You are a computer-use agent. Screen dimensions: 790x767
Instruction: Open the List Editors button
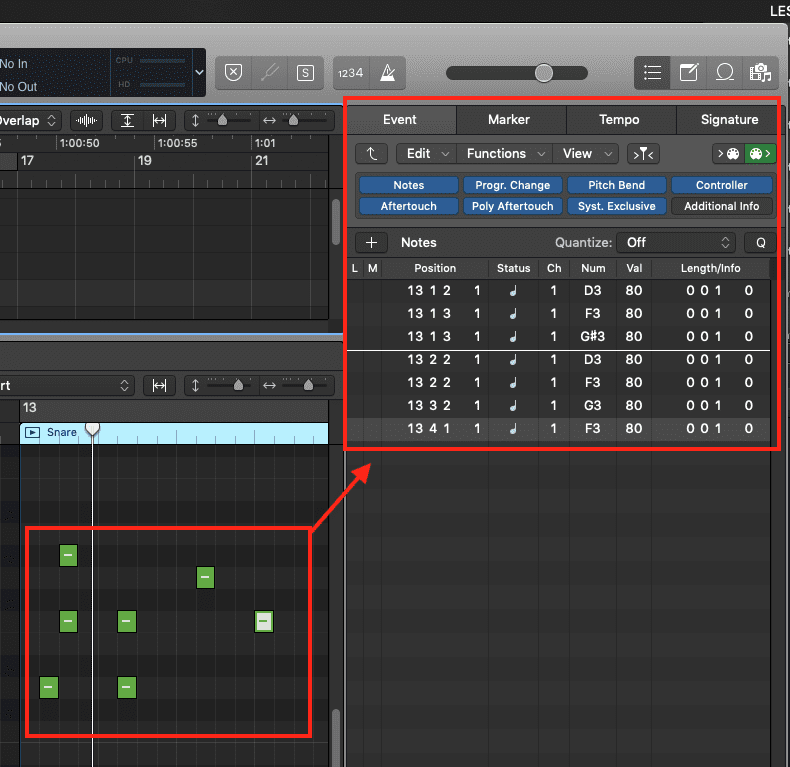click(x=652, y=73)
